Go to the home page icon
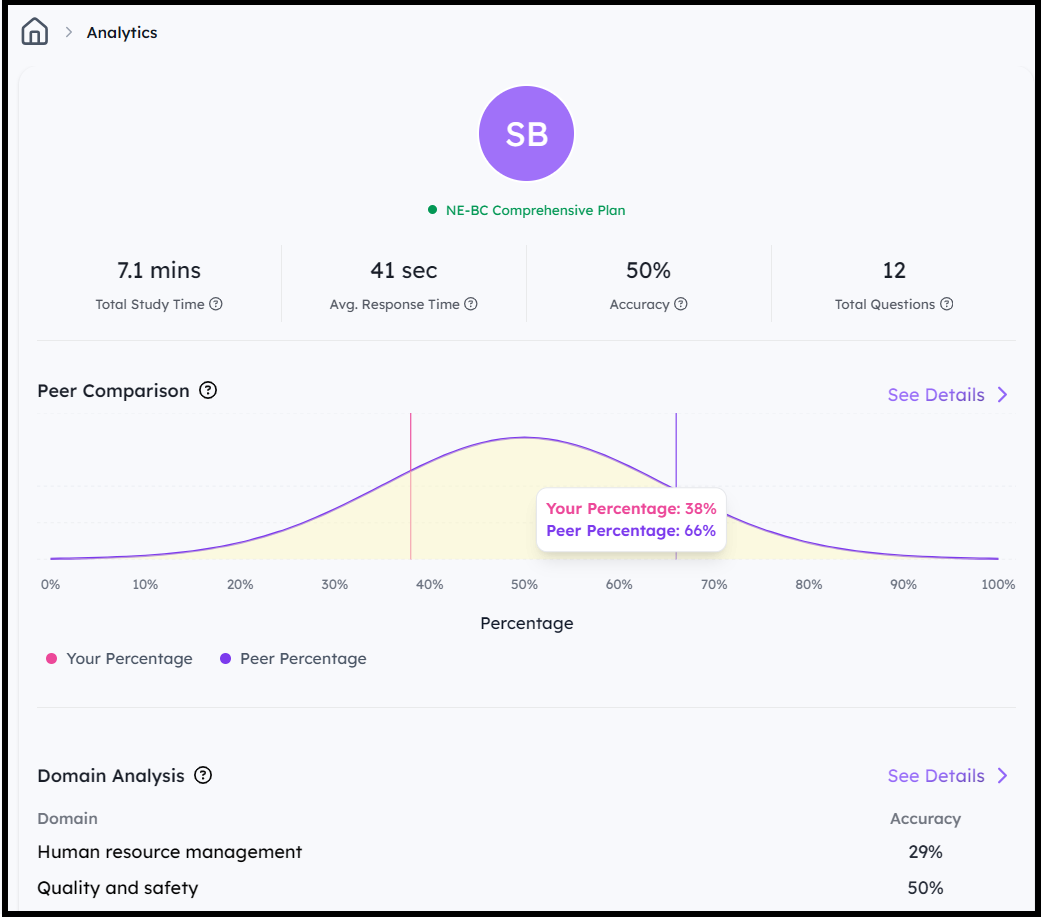 (35, 31)
